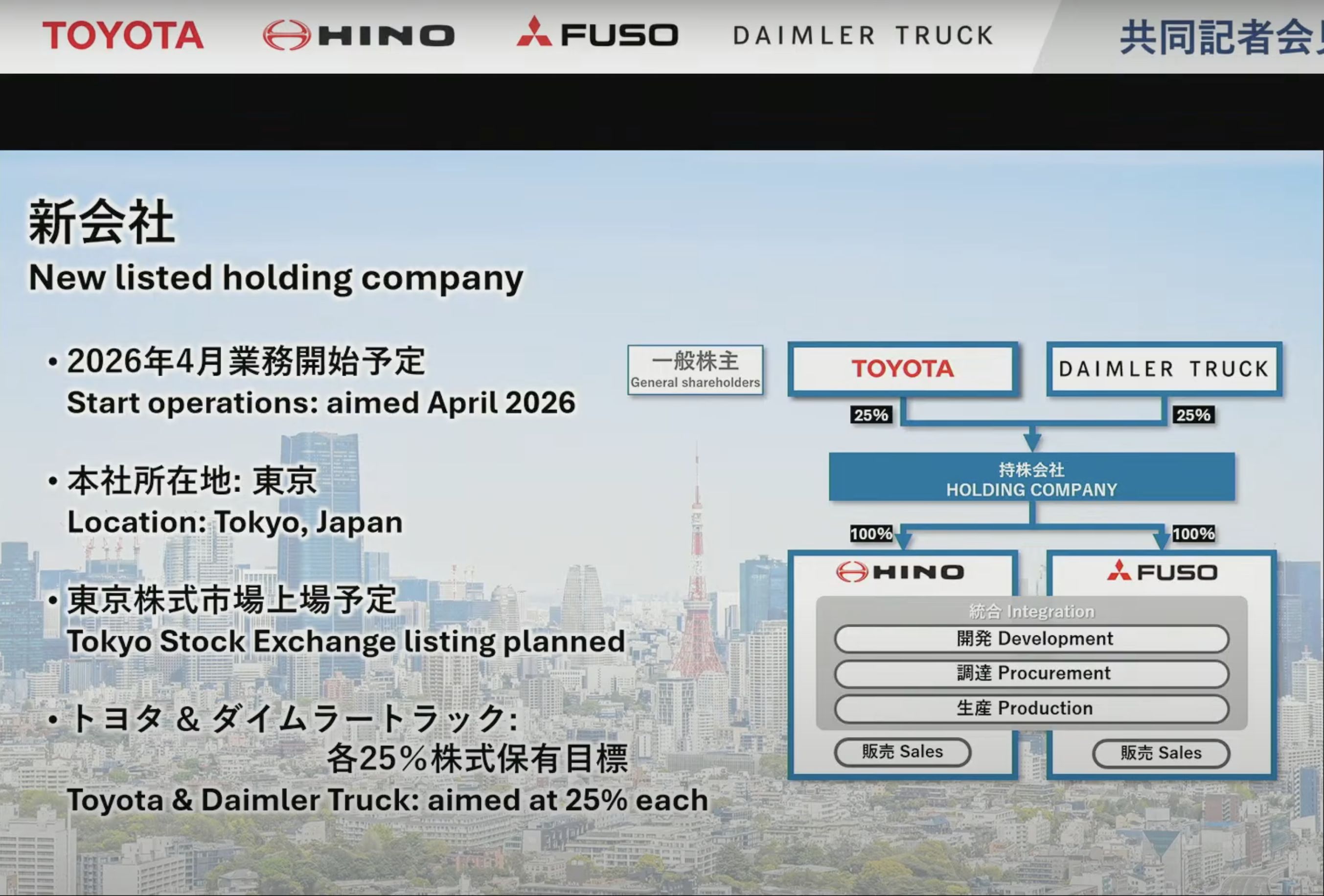Click 'Toyota & Daimler Truck: aimed at 25% each'

tap(388, 800)
